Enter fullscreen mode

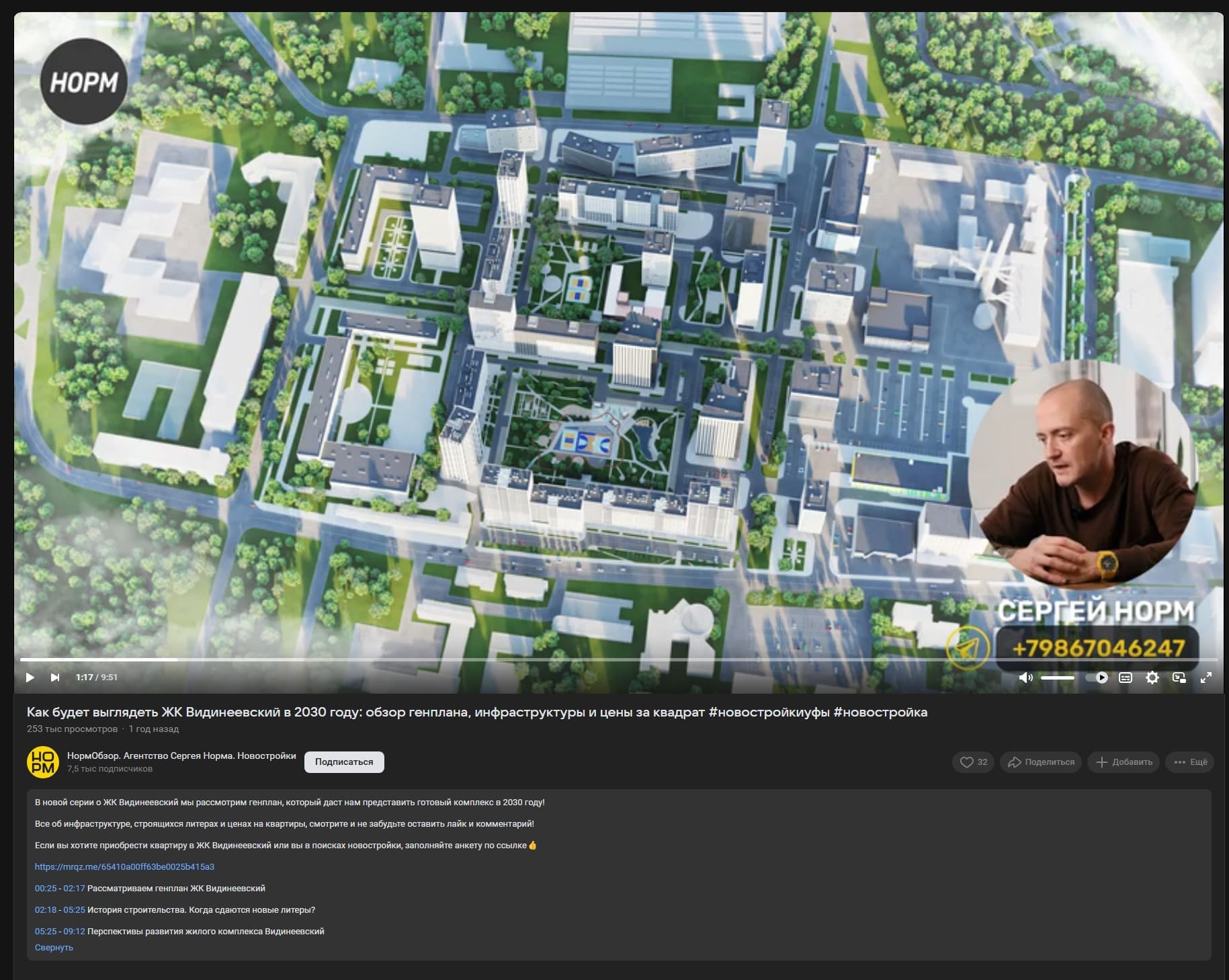click(x=1206, y=678)
